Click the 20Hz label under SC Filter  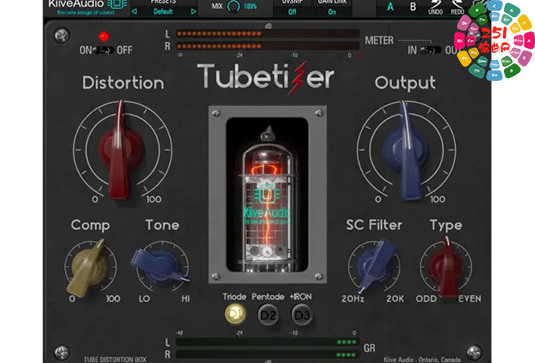(352, 299)
